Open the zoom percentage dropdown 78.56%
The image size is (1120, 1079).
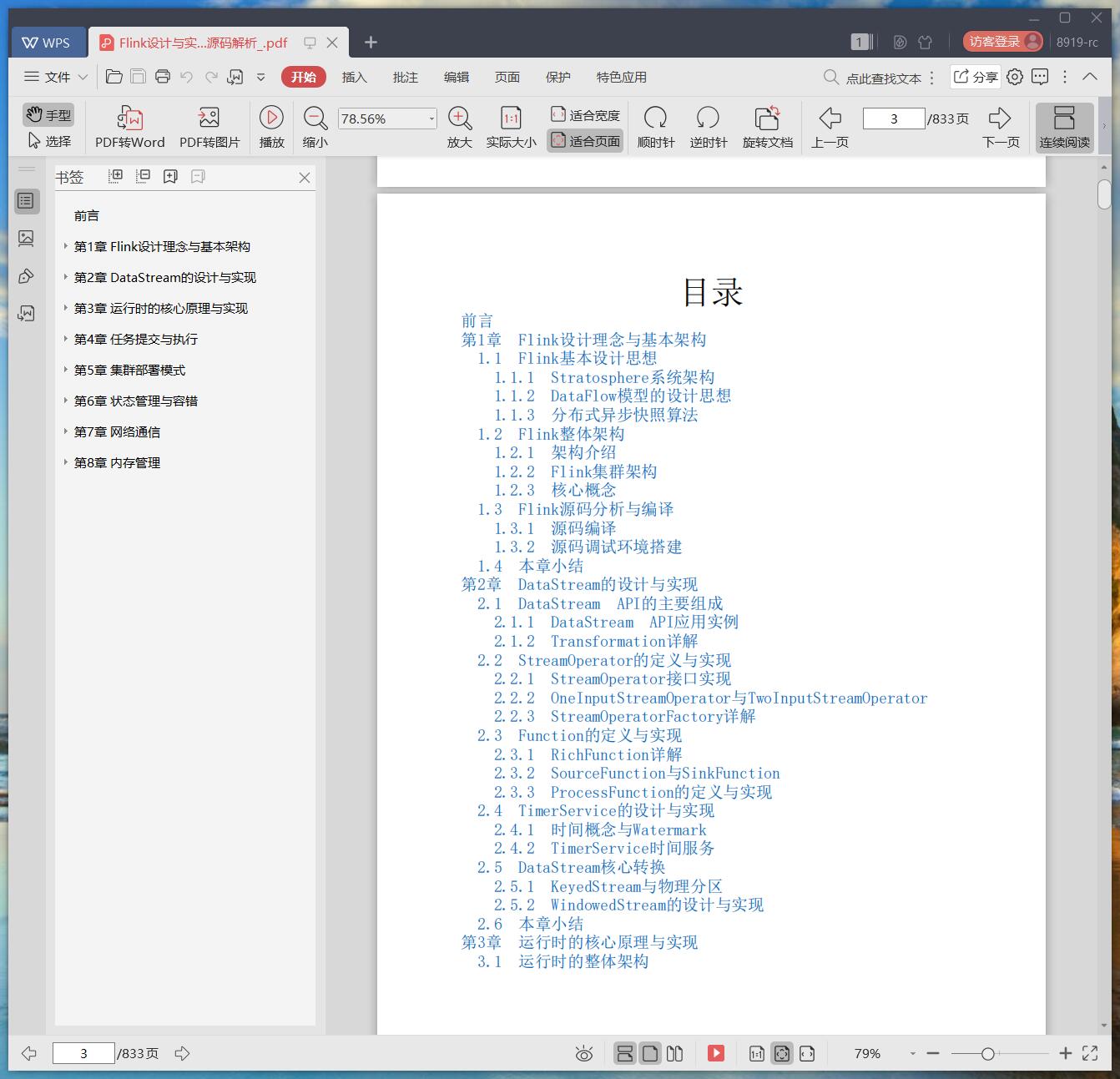pos(431,118)
